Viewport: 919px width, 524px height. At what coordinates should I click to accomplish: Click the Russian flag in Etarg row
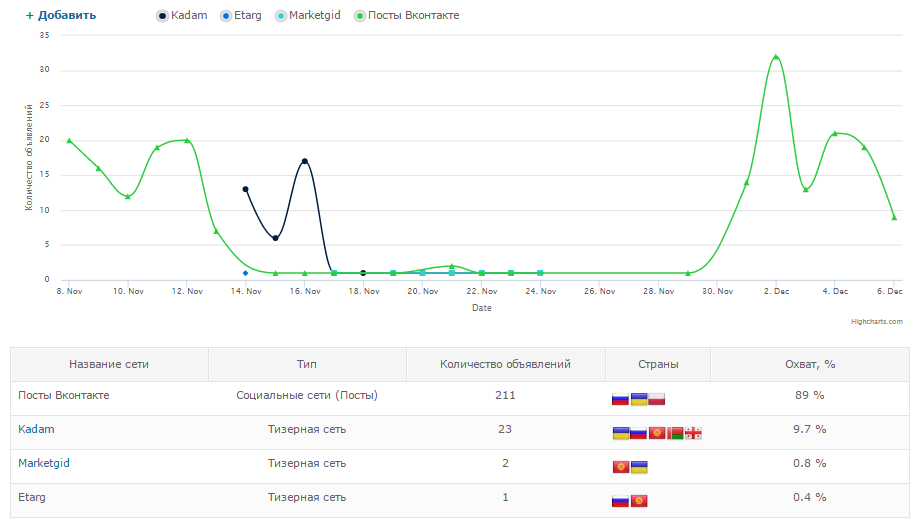(620, 501)
